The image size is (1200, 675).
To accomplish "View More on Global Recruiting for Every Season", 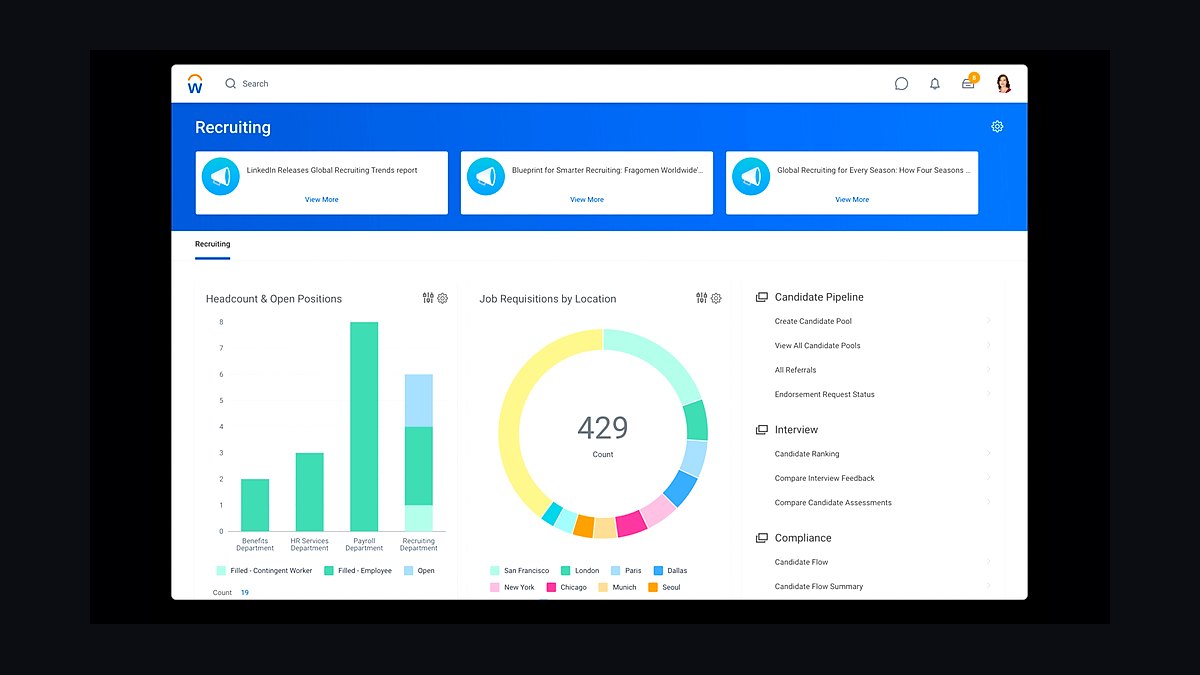I will [852, 200].
